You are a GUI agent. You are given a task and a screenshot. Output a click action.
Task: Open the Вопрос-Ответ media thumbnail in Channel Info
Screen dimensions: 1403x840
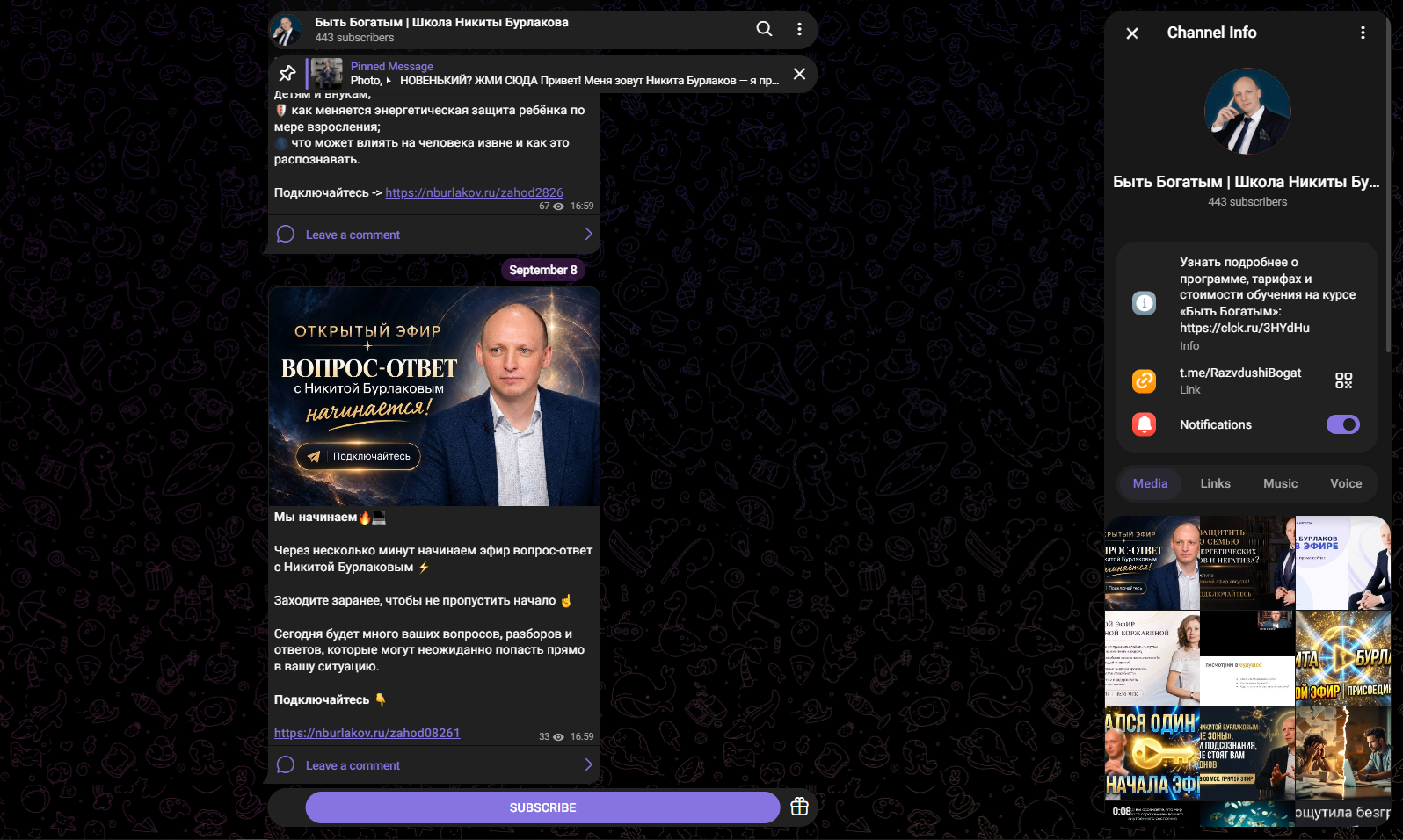[1152, 562]
